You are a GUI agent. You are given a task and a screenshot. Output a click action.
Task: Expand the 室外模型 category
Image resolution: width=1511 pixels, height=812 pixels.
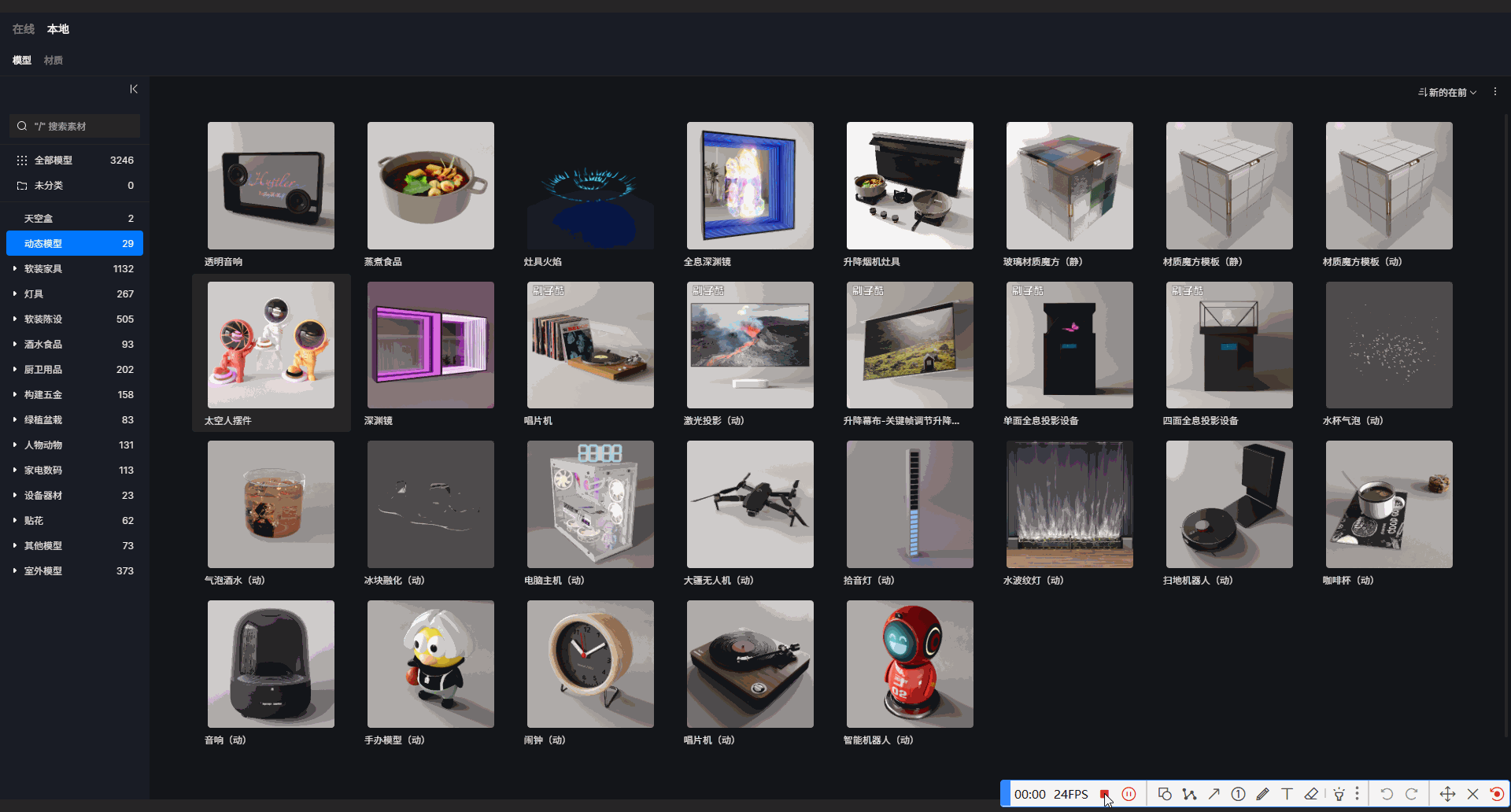[x=15, y=570]
